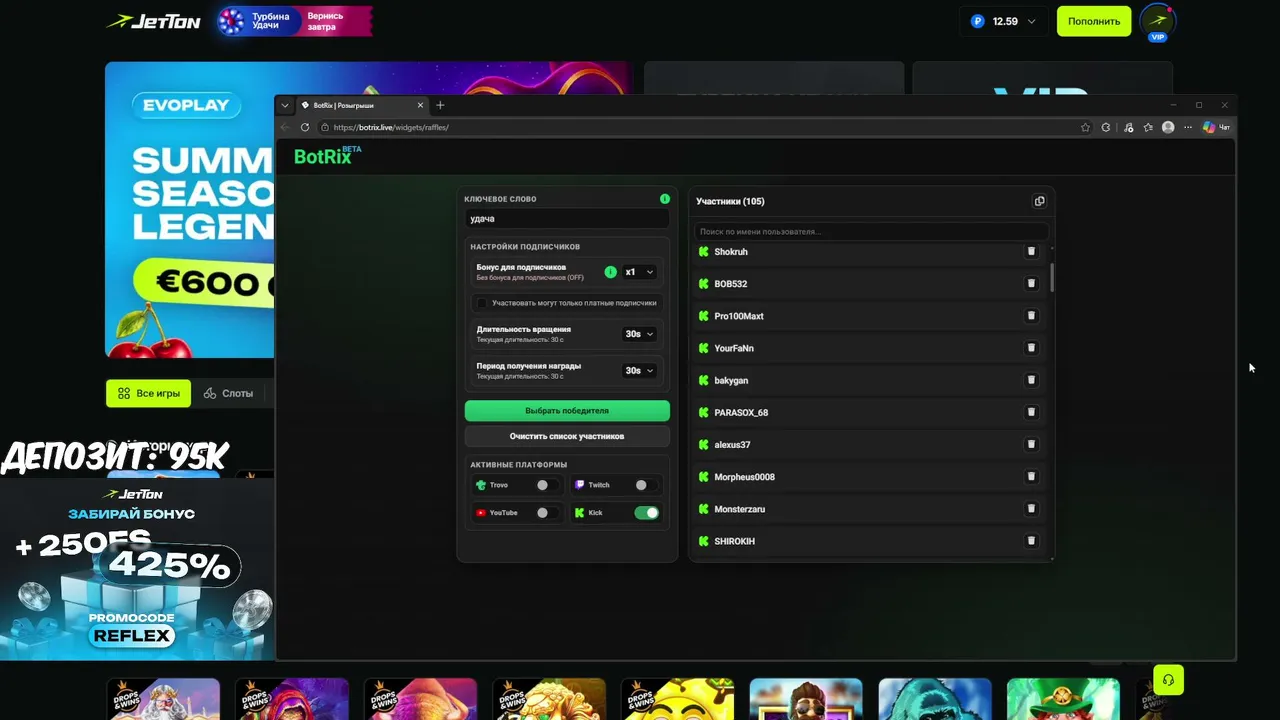Click the keyword field containing удача
Screen dimensions: 1280x720
567,219
